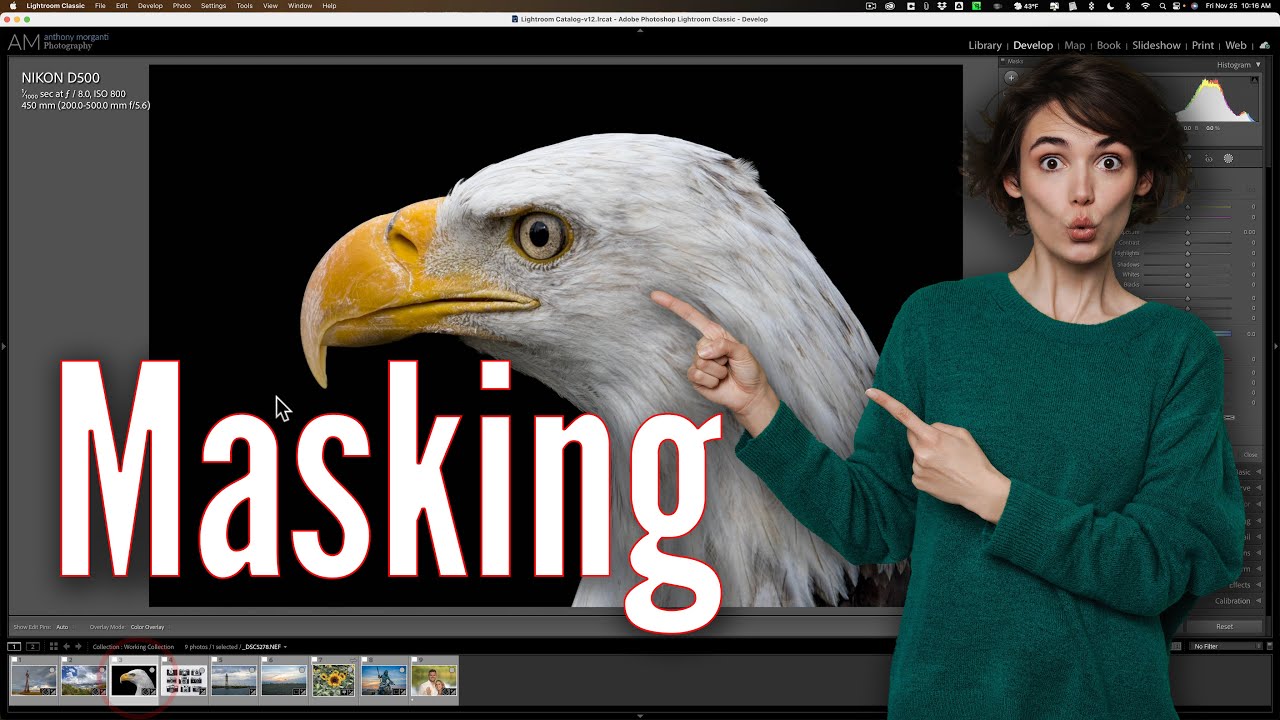Adjust the Shadows slider

(1188, 264)
